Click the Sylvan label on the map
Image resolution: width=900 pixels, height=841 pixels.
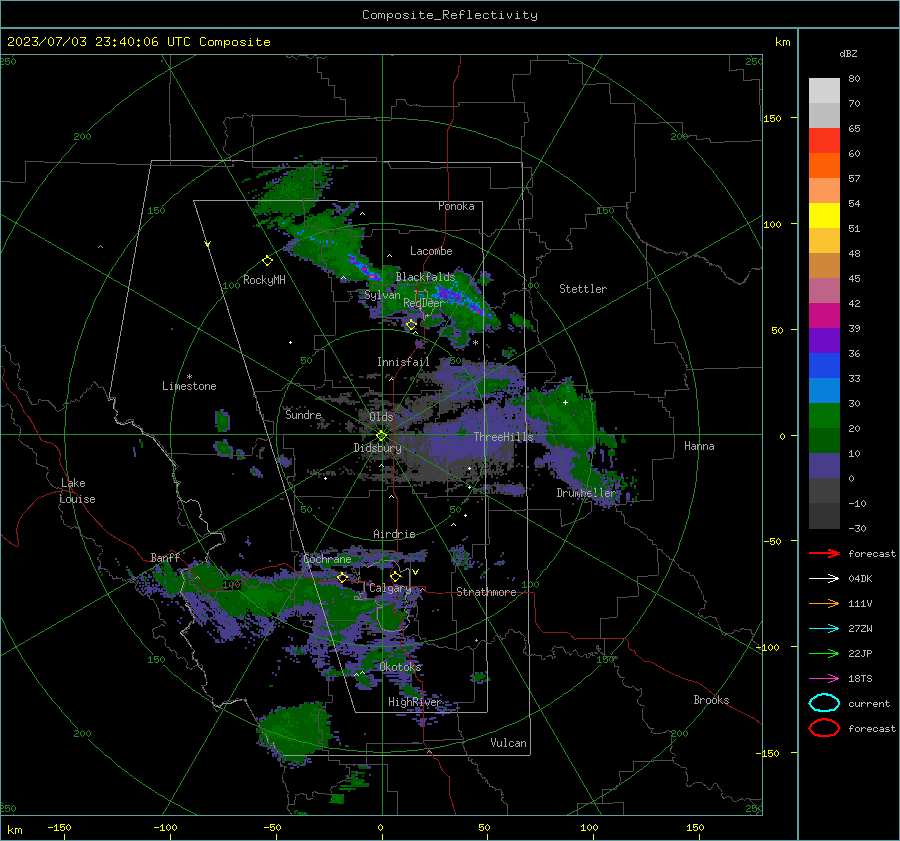[x=382, y=295]
